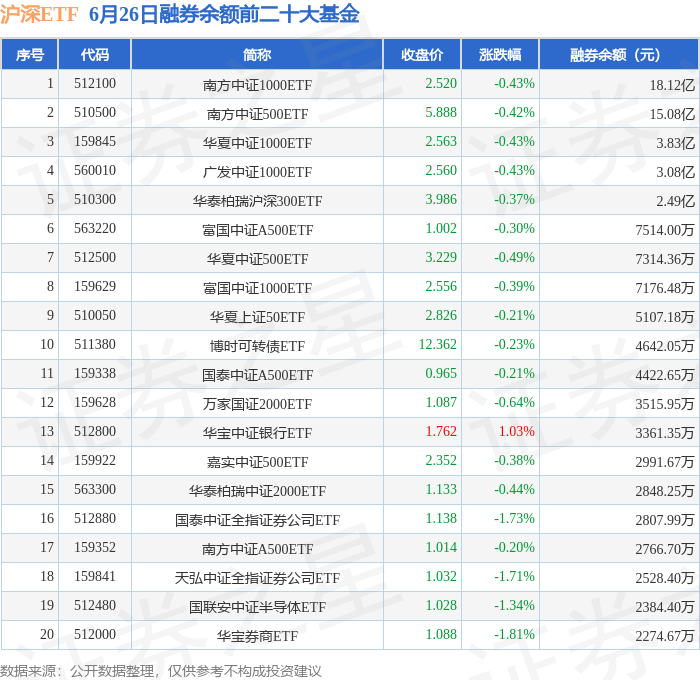
Task: Select 华泰柏瑞沪深300ETF row name
Action: (x=257, y=201)
